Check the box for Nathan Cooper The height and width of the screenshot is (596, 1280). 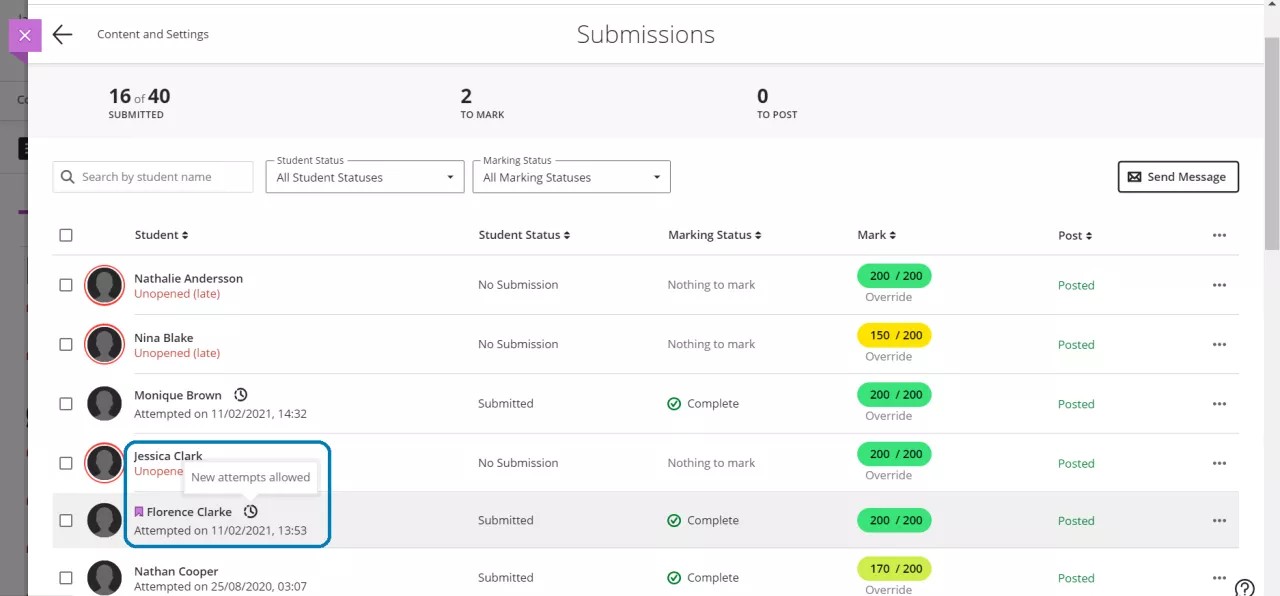click(x=66, y=578)
